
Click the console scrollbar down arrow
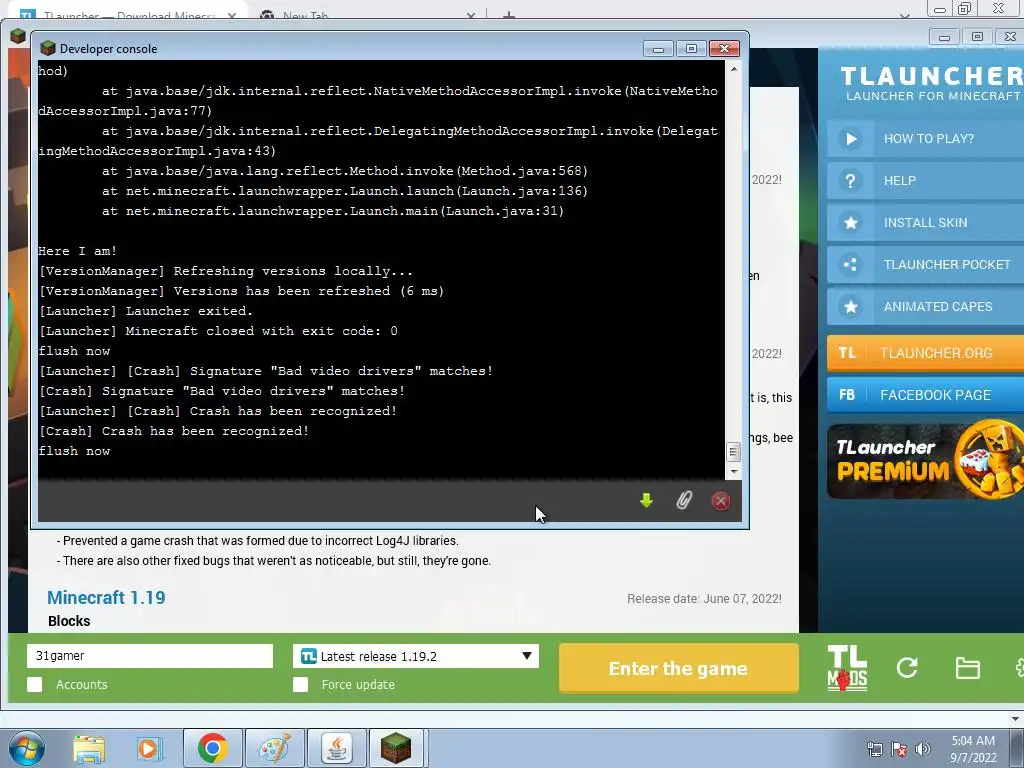[x=733, y=472]
